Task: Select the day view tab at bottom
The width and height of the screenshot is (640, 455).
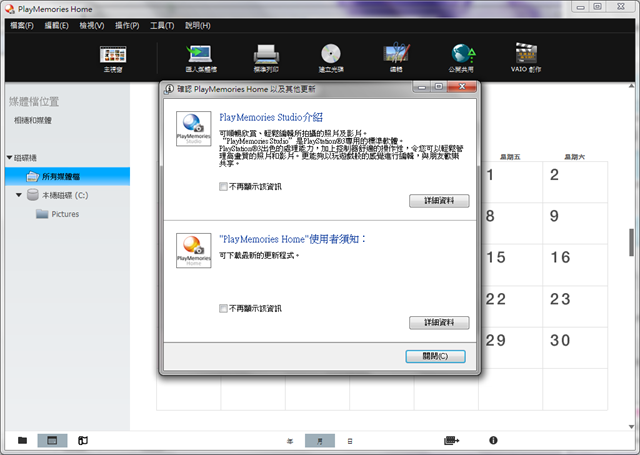Action: 350,441
